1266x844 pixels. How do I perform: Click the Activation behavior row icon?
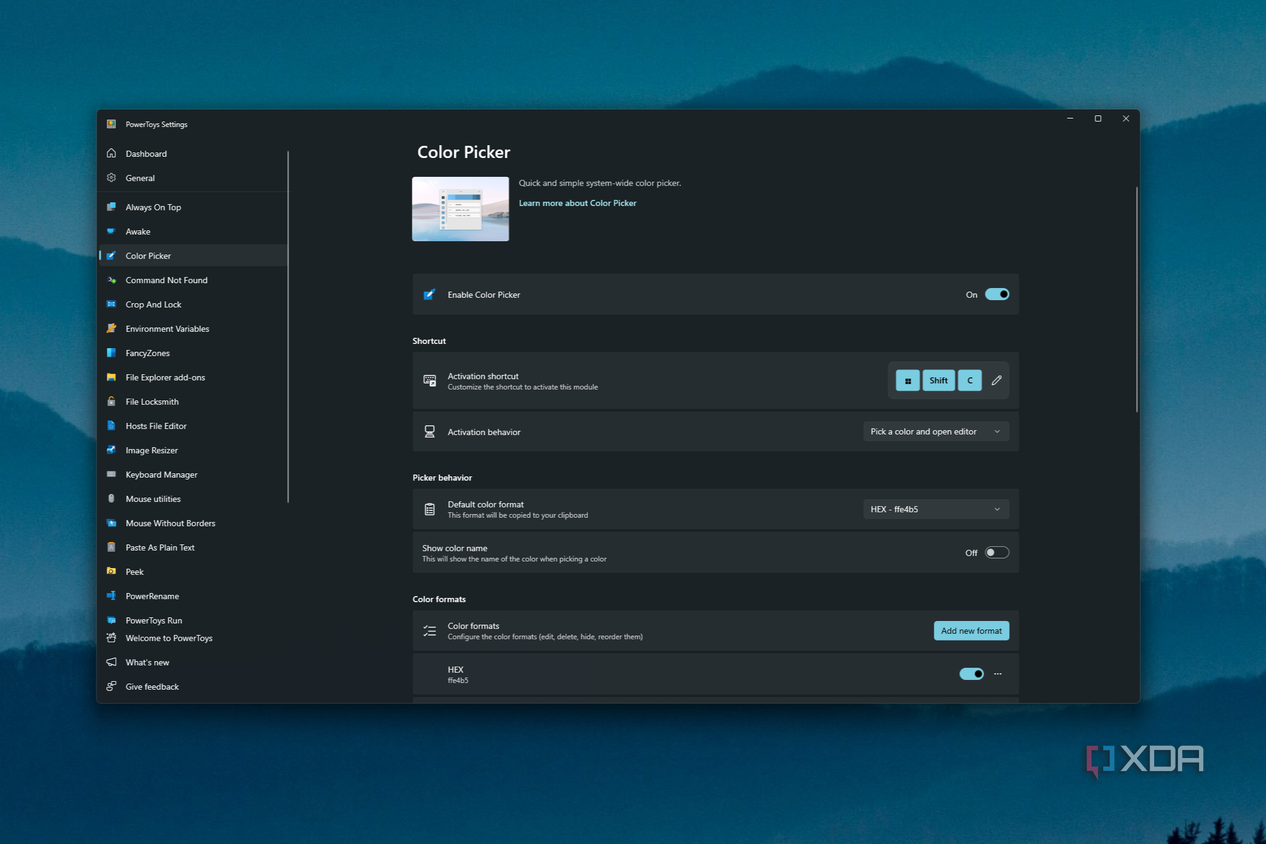(430, 432)
